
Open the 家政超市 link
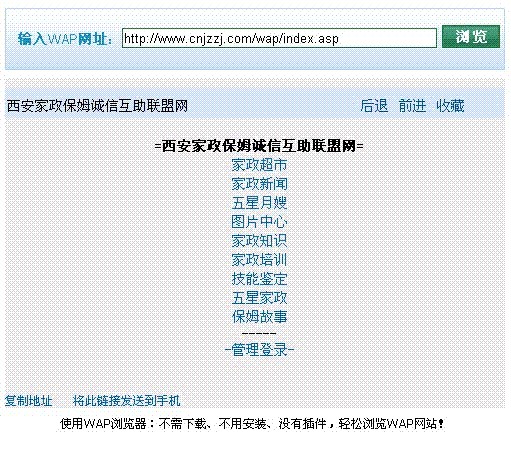[x=259, y=165]
